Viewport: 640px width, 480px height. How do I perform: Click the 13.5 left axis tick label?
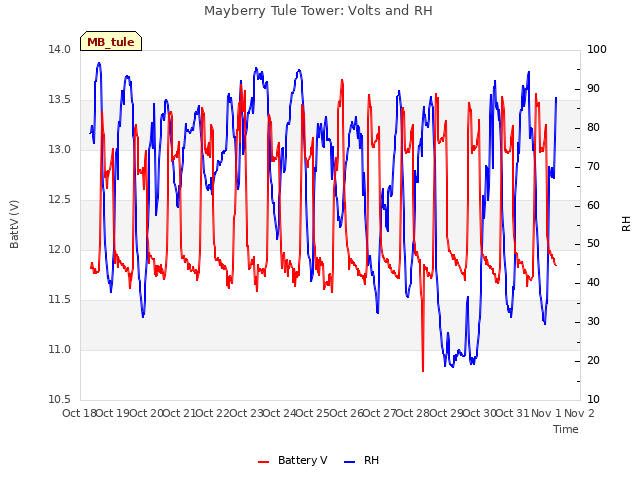click(x=60, y=100)
